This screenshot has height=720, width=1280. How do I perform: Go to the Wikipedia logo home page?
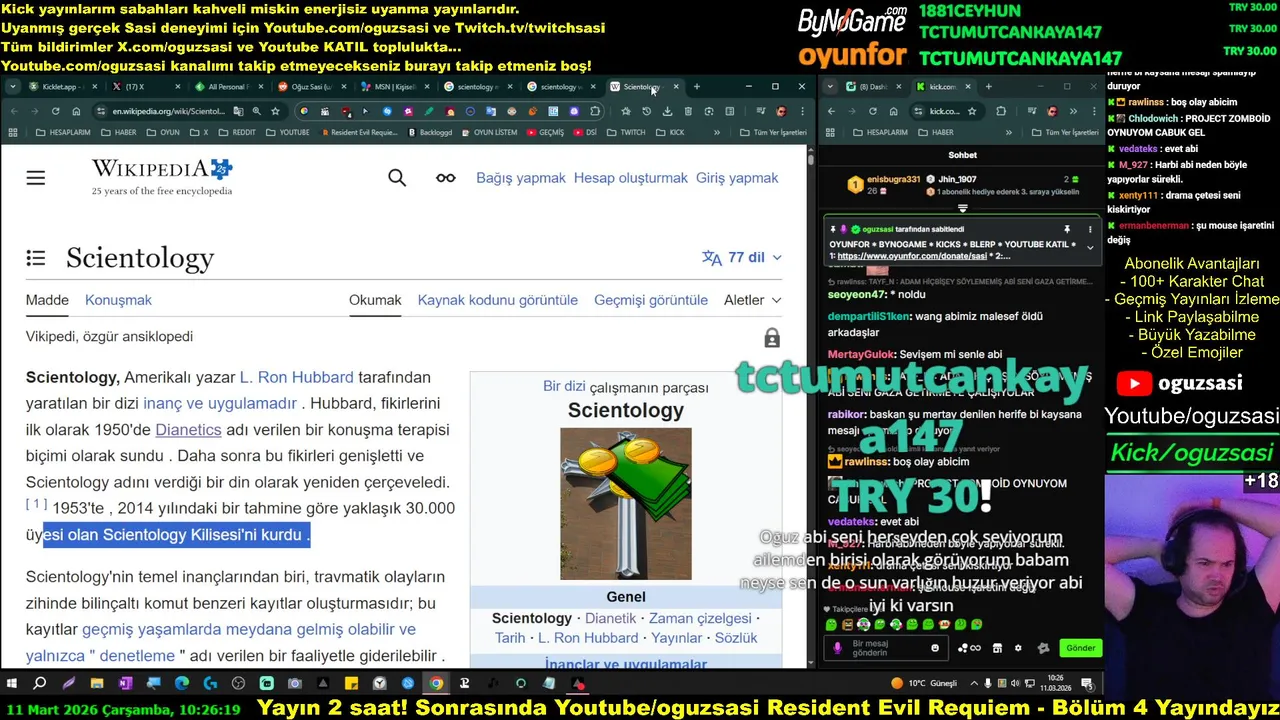point(162,177)
